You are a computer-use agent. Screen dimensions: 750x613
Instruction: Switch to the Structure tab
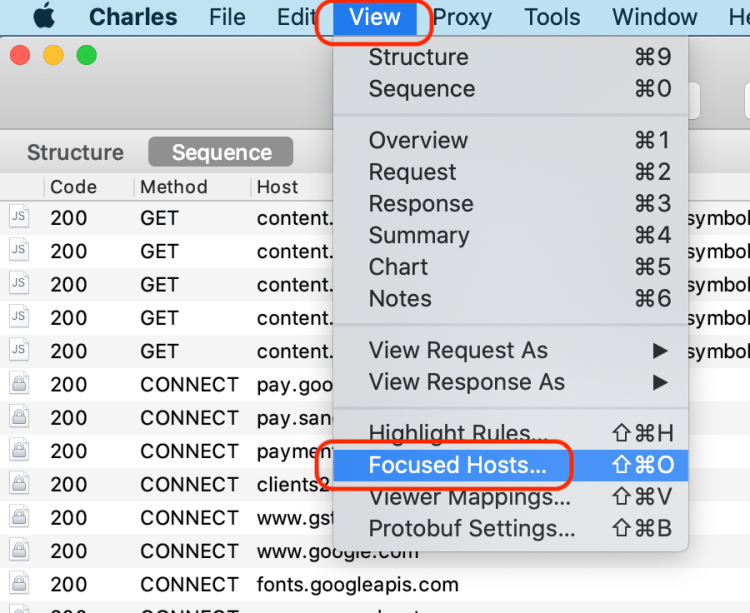click(75, 152)
